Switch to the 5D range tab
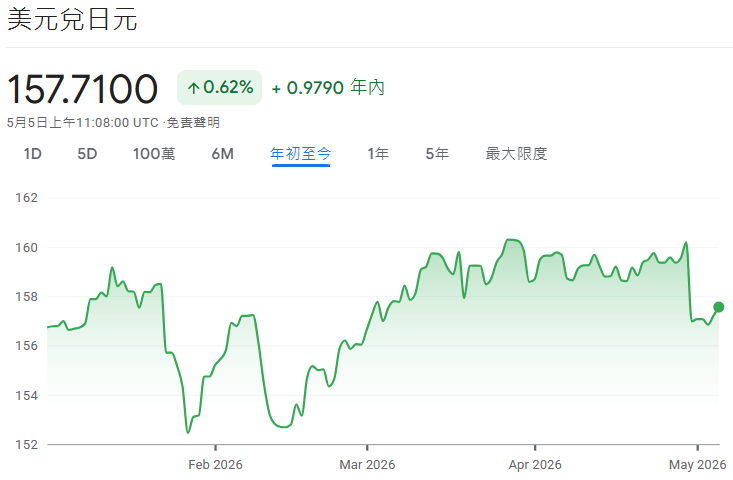The image size is (733, 480). point(87,154)
